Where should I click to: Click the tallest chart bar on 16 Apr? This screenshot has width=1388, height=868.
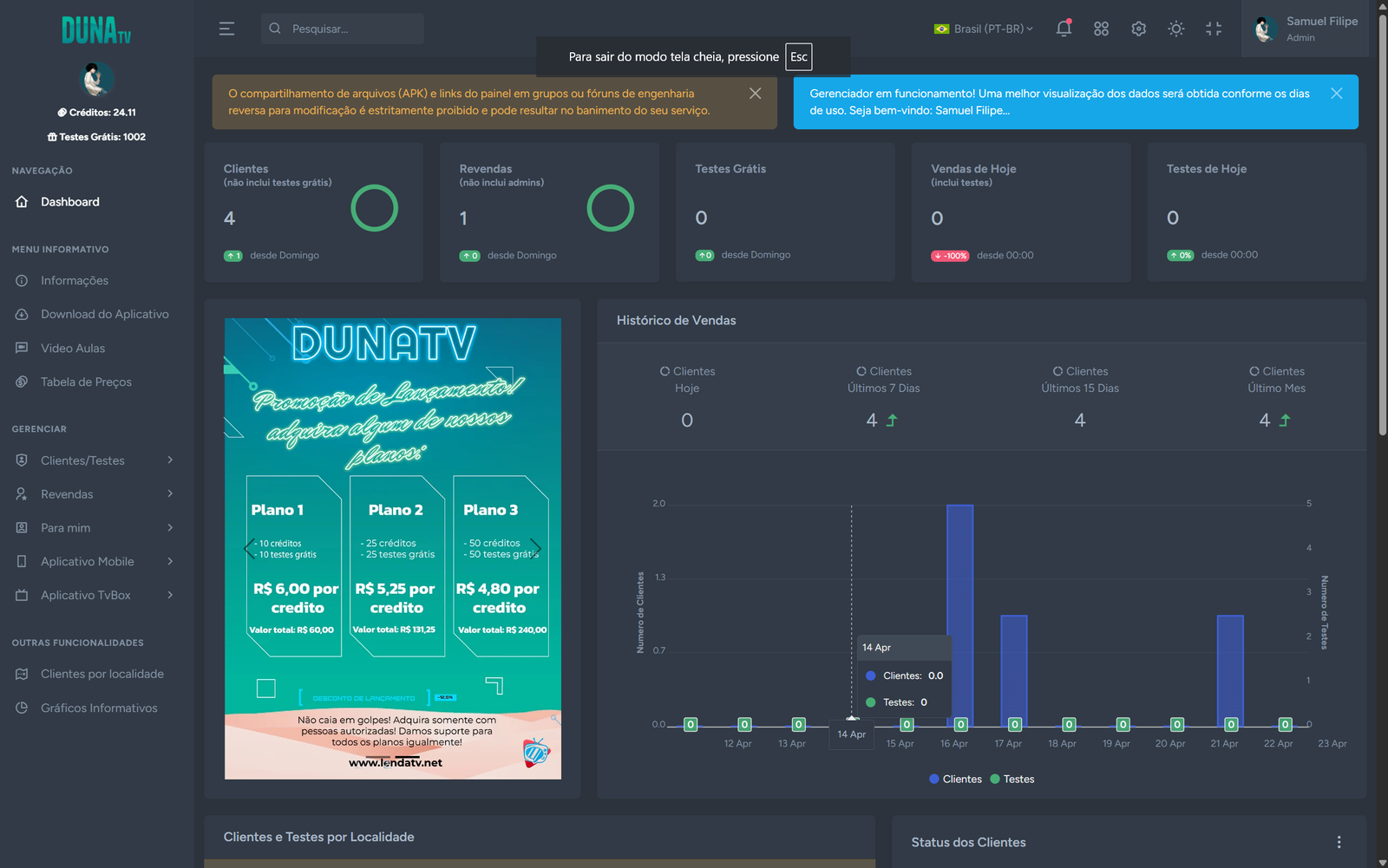[x=960, y=615]
